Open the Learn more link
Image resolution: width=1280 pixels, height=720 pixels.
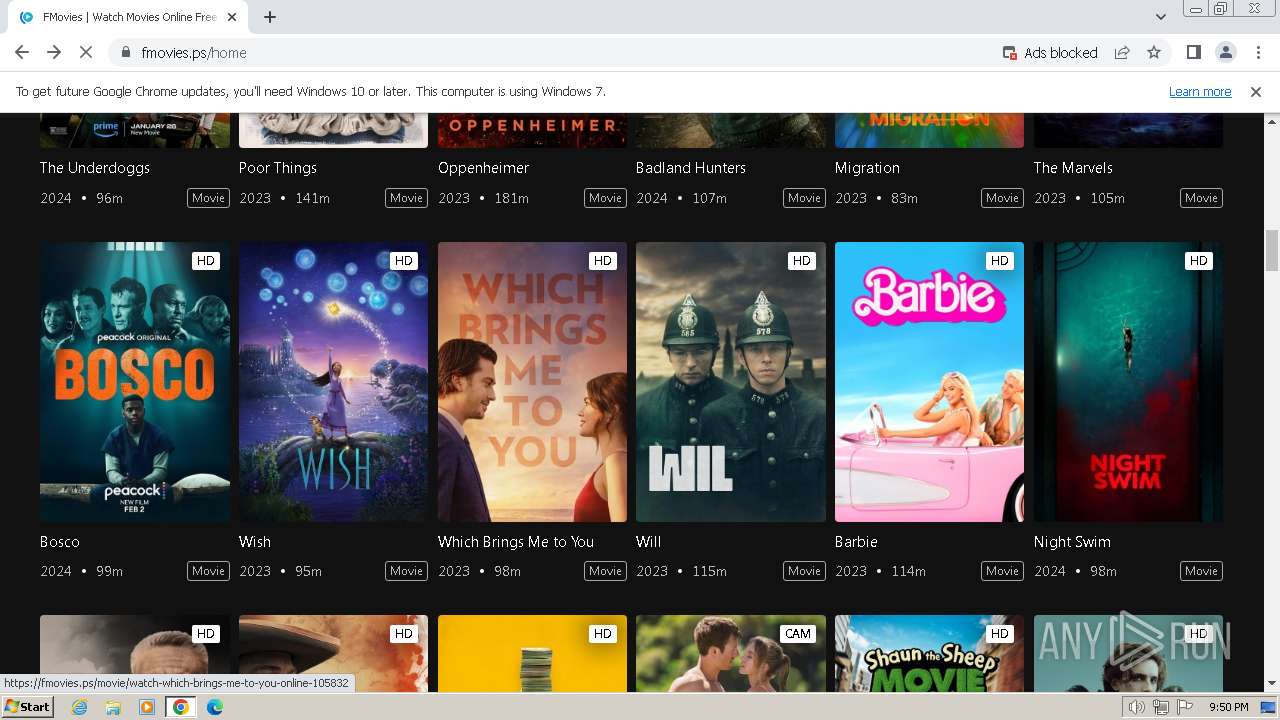click(x=1200, y=92)
